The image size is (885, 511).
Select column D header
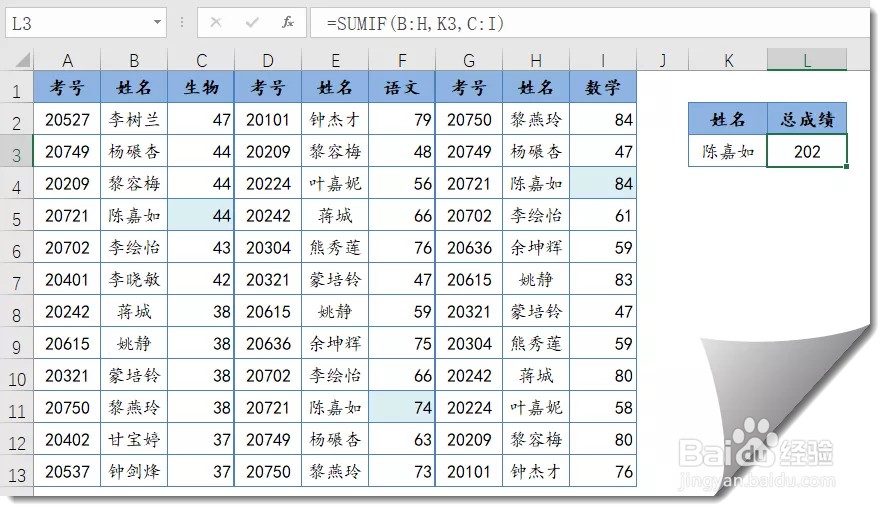click(268, 60)
